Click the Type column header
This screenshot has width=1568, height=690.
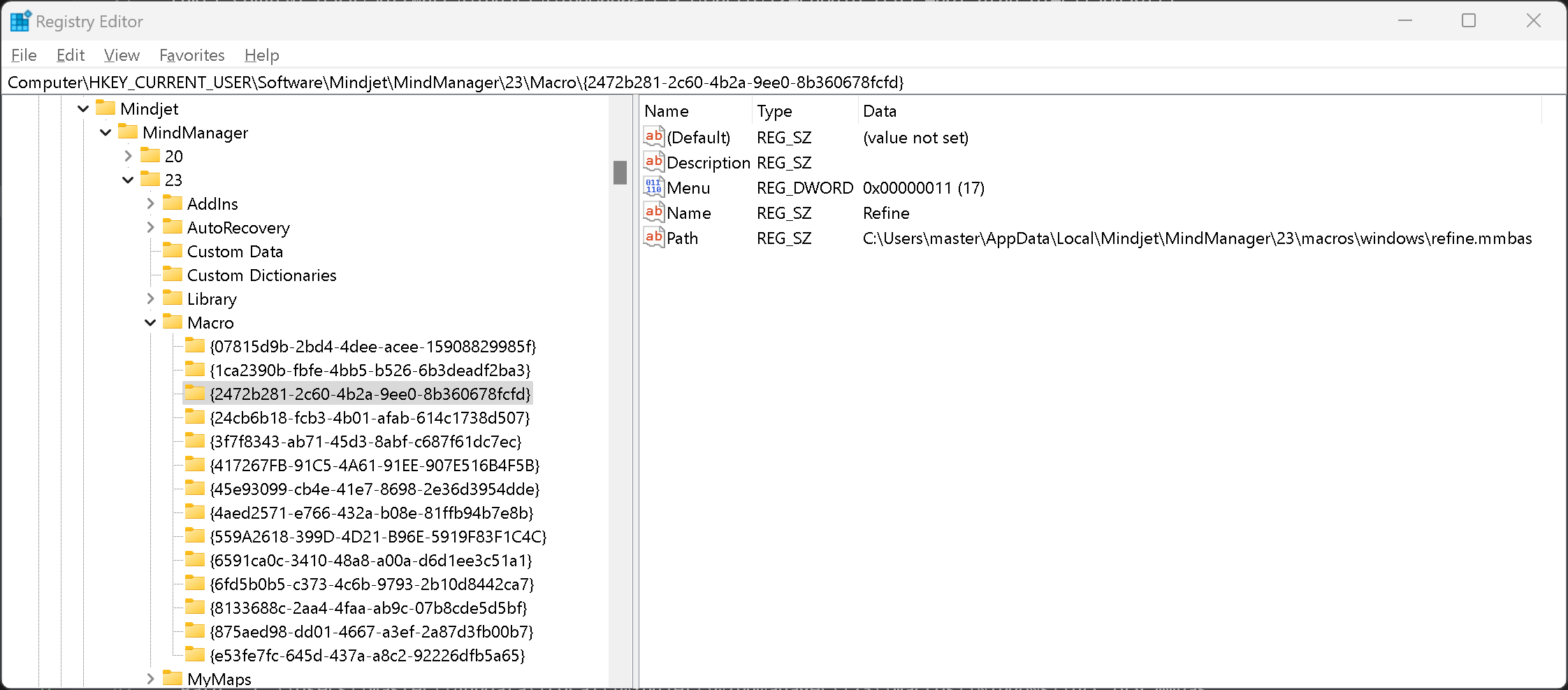(805, 110)
